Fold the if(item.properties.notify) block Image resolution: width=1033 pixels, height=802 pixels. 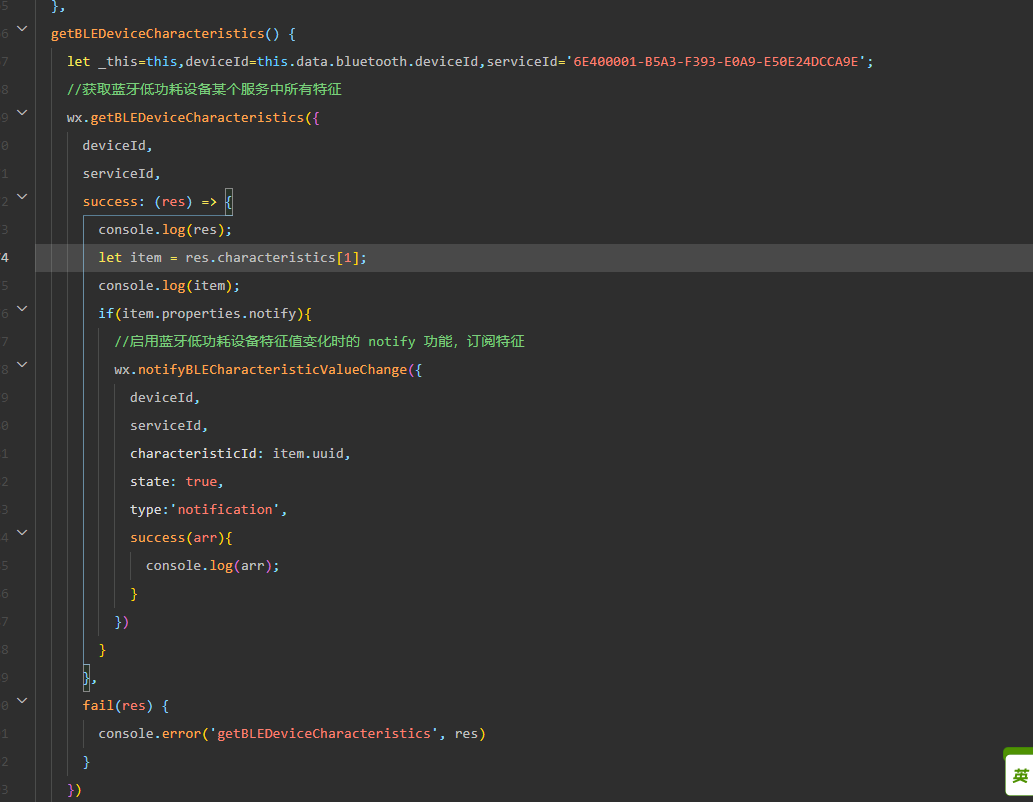22,308
